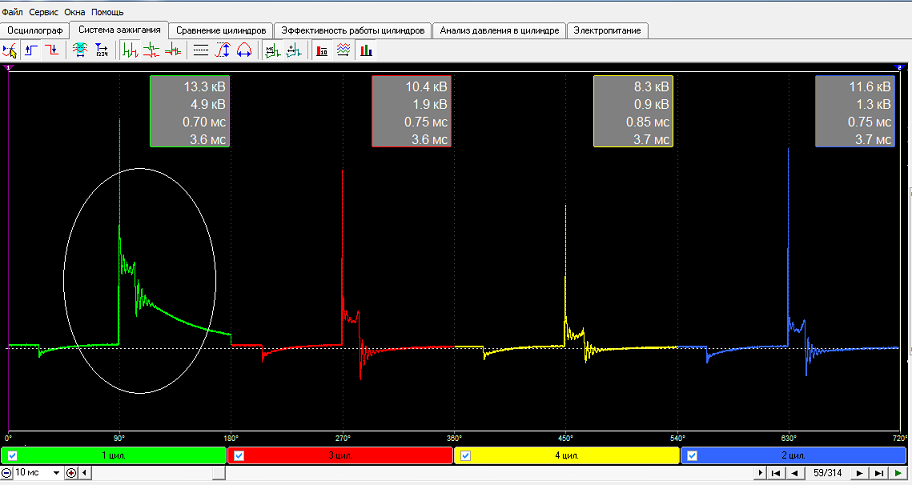Click the green play button

[899, 473]
